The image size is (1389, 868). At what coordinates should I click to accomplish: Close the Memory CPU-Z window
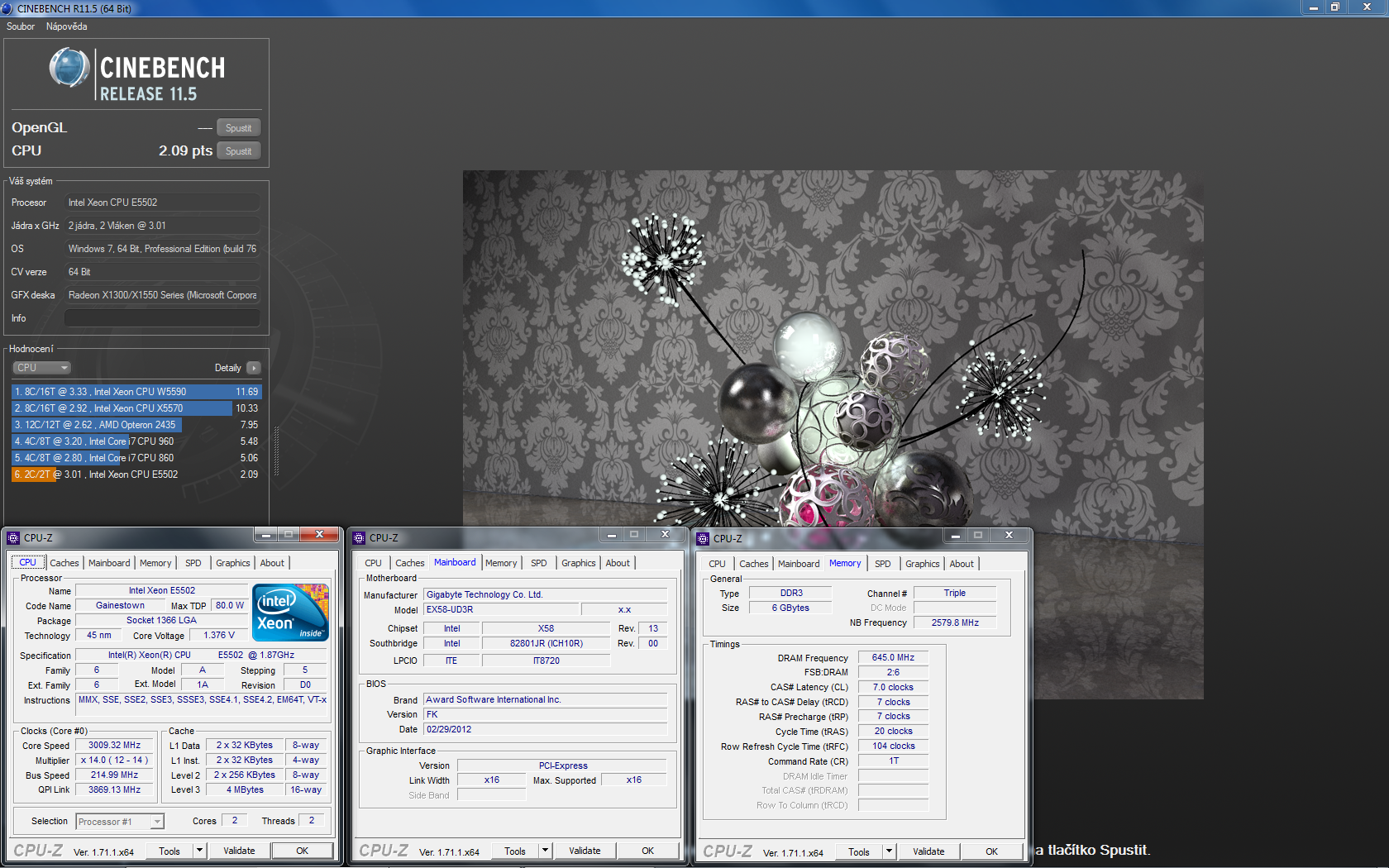[1009, 536]
